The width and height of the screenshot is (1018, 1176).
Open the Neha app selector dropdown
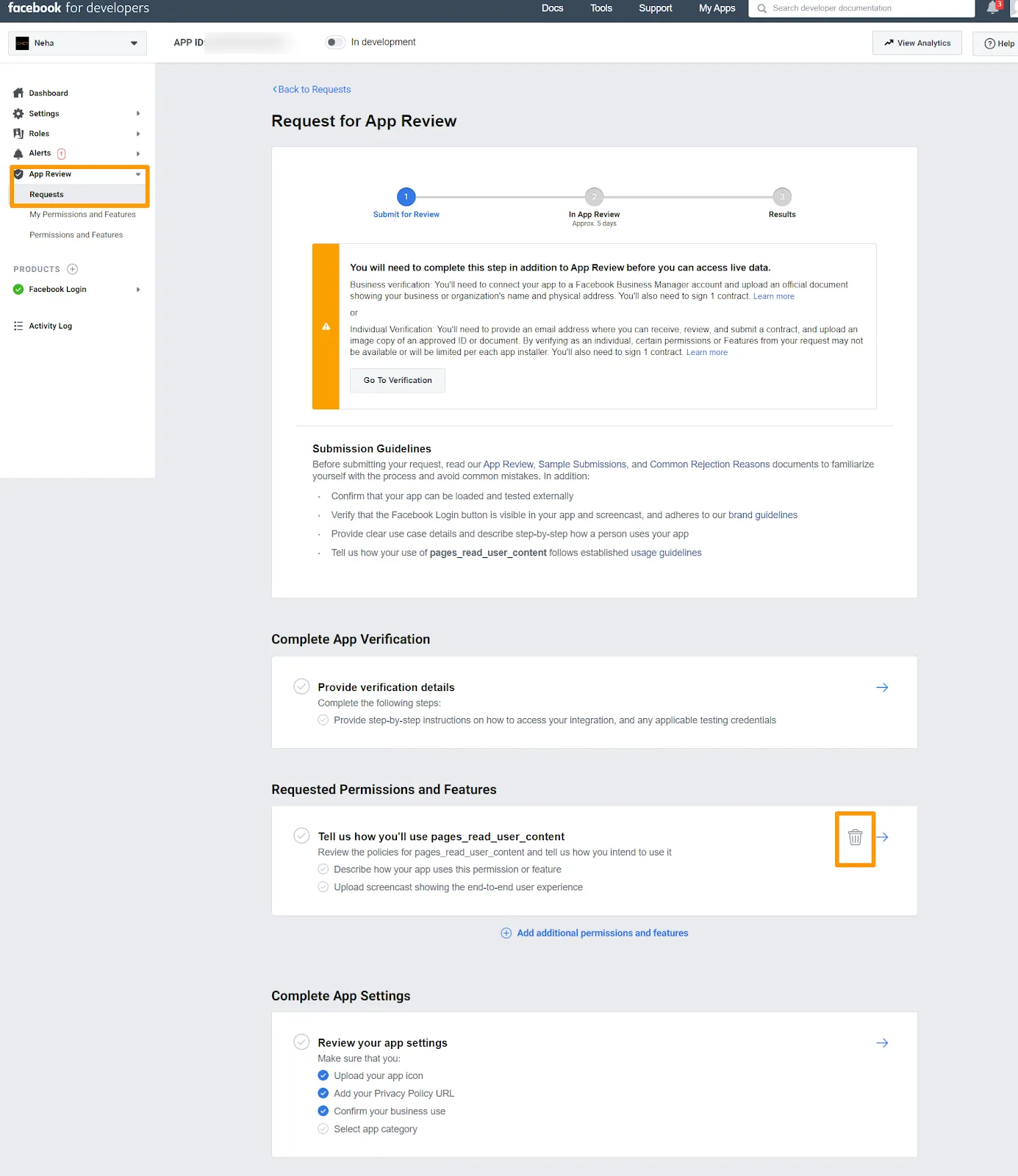[78, 43]
